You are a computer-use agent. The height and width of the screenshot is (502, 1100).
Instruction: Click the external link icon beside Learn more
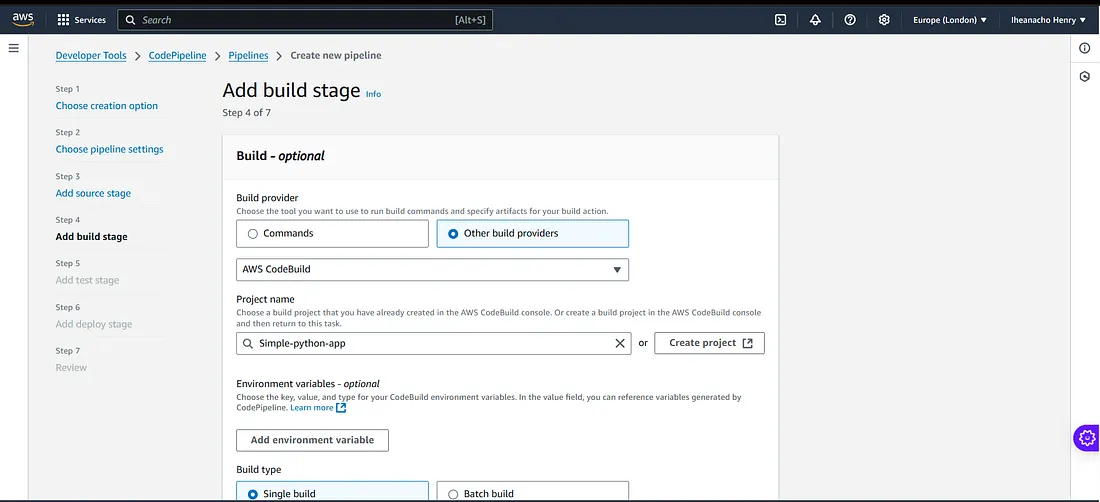coord(341,407)
